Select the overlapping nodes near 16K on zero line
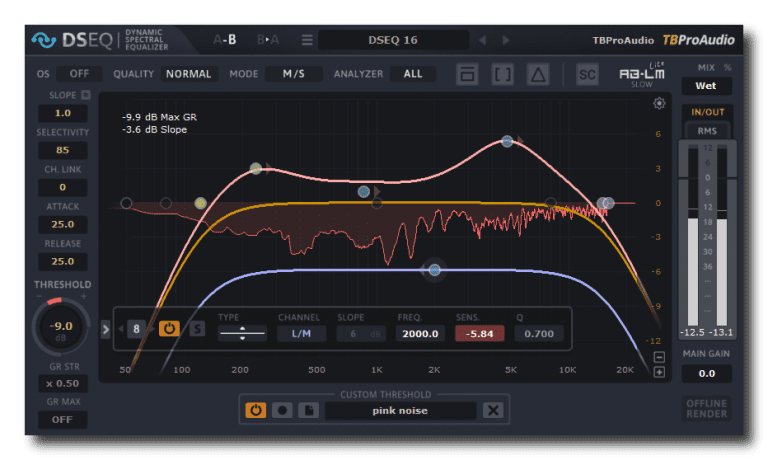Image resolution: width=768 pixels, height=460 pixels. [605, 203]
